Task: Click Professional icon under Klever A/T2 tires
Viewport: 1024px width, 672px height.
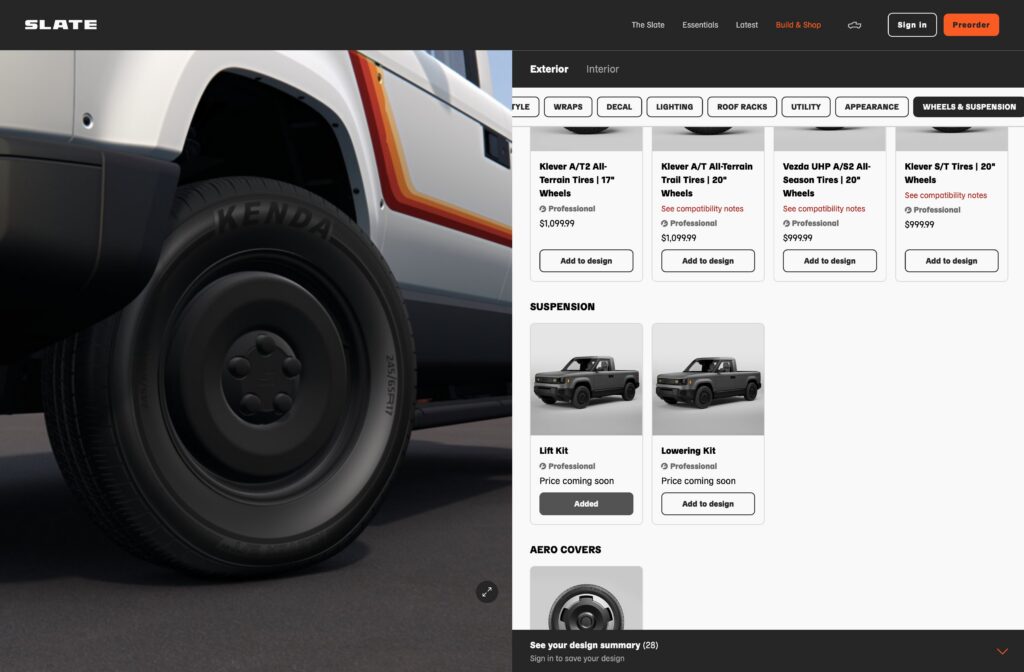Action: [x=543, y=209]
